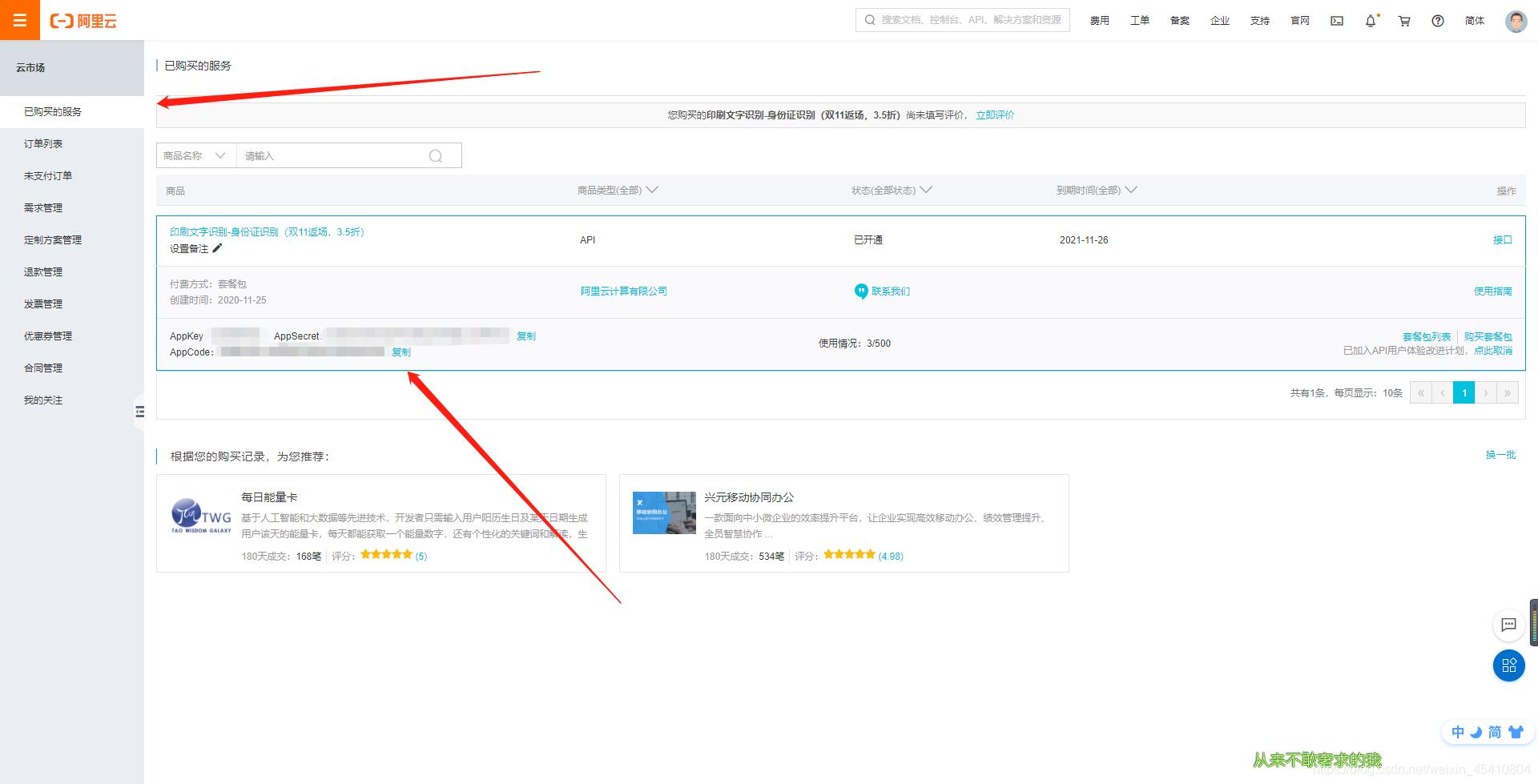Click 联系我们 contact link
Screen dimensions: 1538x784
click(x=882, y=291)
